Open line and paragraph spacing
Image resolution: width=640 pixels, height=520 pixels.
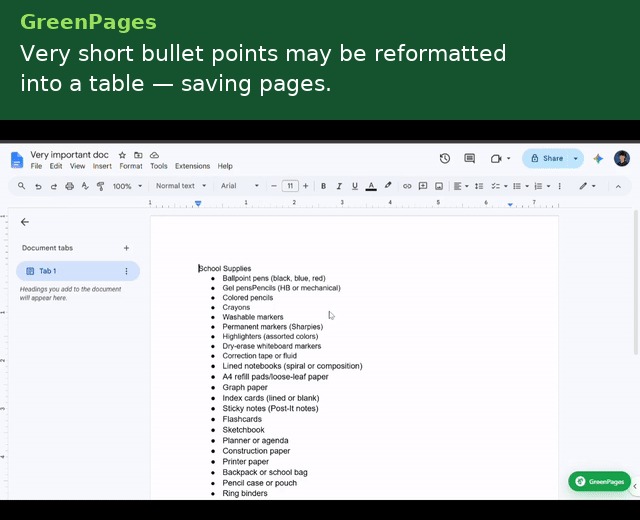479,186
